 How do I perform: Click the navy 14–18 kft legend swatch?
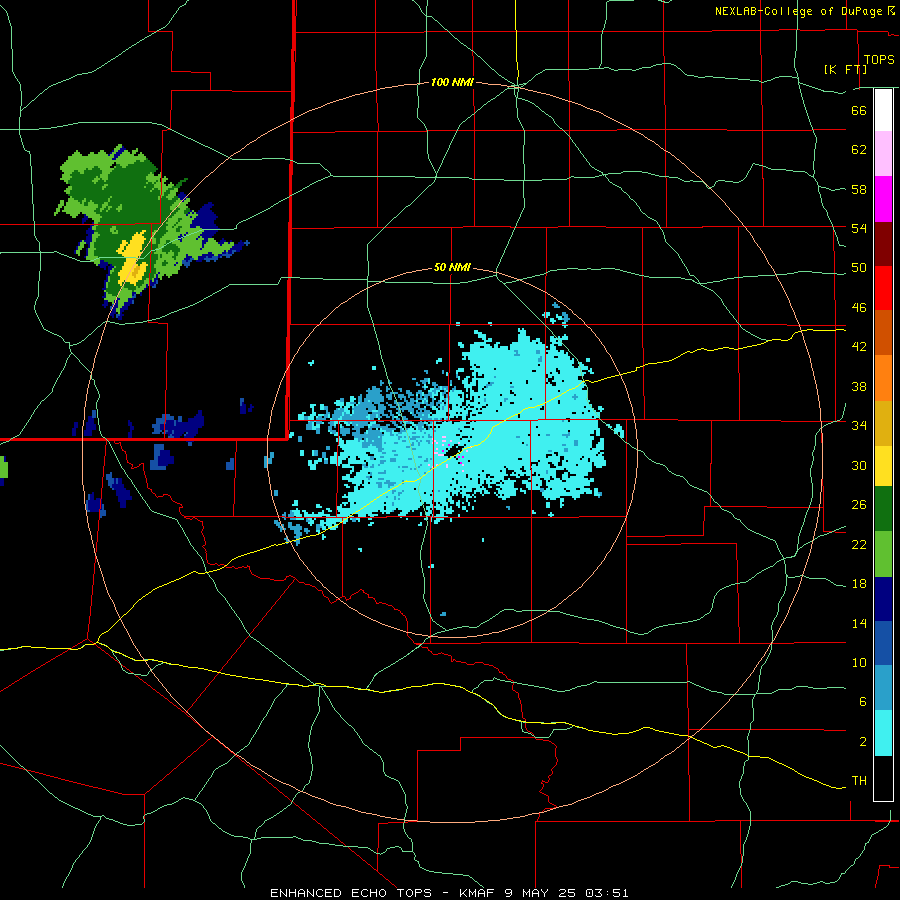pos(883,599)
